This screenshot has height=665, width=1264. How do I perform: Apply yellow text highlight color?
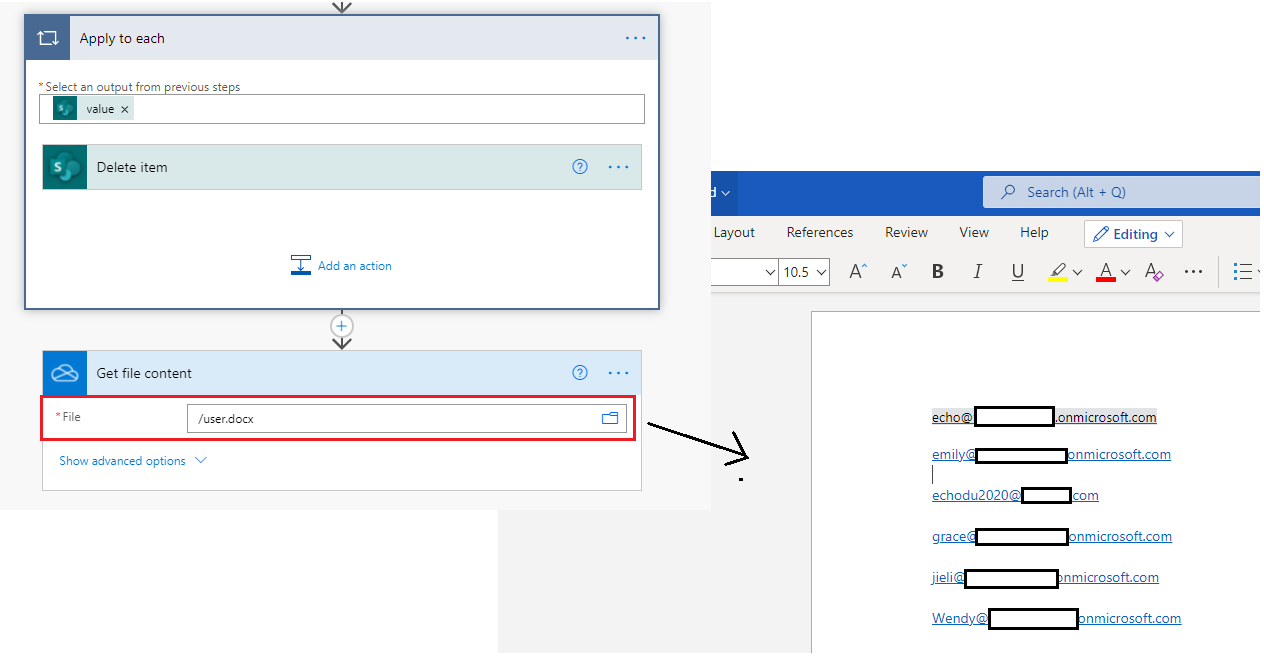[1057, 271]
